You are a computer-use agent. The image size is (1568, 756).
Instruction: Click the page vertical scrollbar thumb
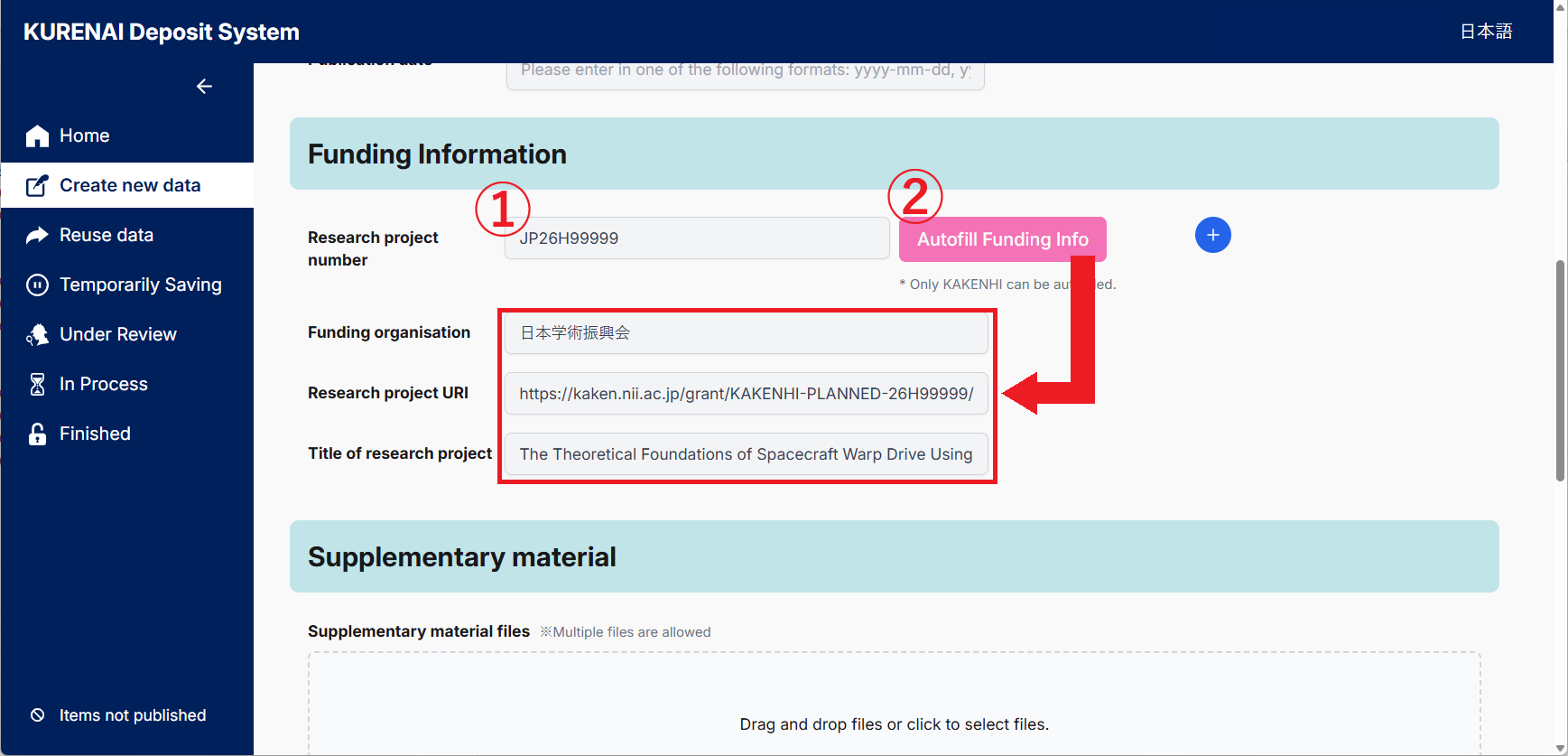(1560, 370)
